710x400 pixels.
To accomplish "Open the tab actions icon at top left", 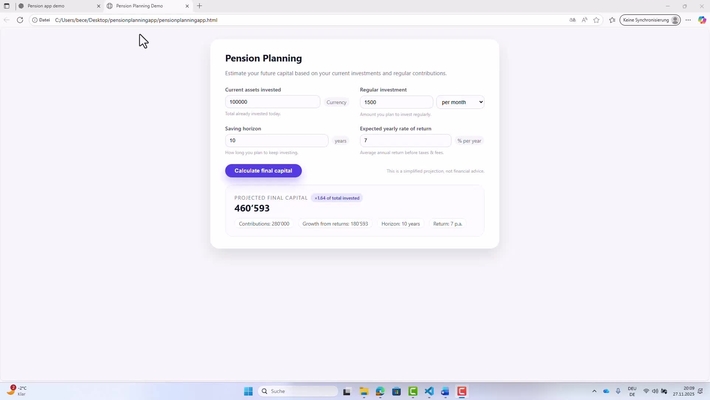I will pyautogui.click(x=7, y=6).
